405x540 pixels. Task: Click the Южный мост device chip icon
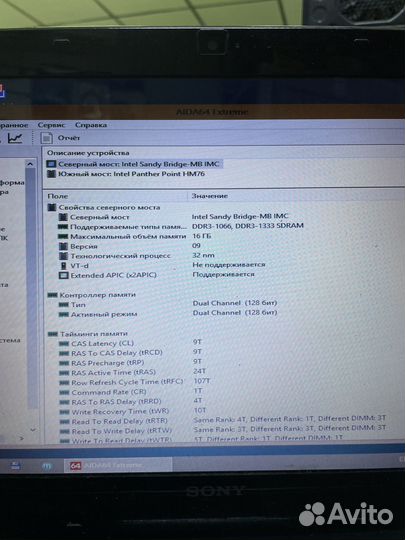click(51, 174)
